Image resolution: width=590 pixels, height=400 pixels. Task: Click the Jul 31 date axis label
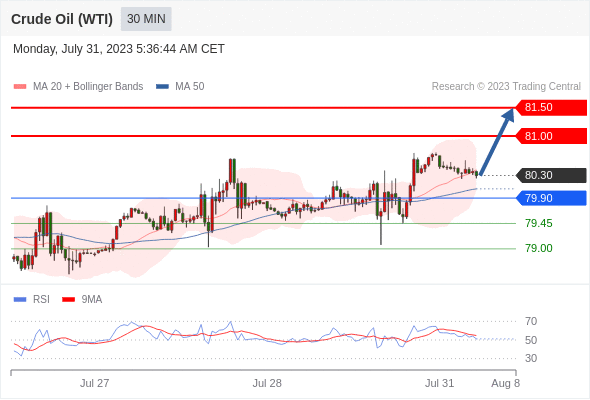439,383
